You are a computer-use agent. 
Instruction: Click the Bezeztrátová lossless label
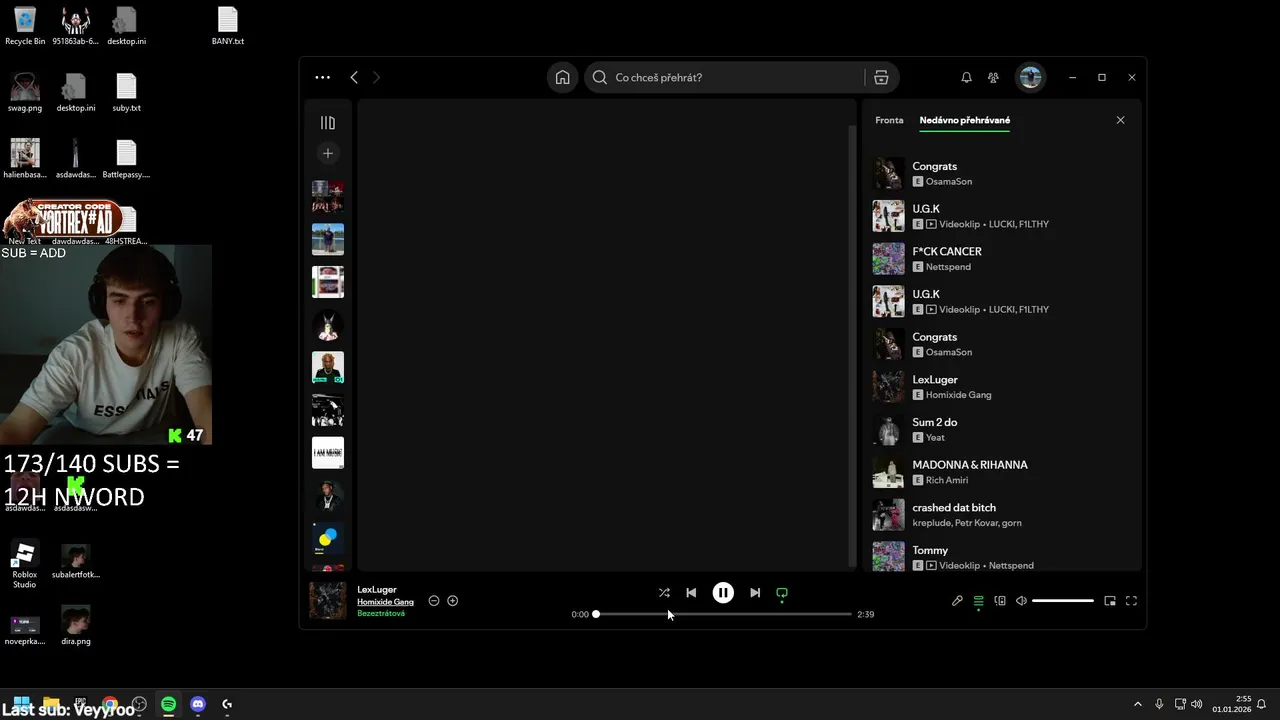pos(381,613)
